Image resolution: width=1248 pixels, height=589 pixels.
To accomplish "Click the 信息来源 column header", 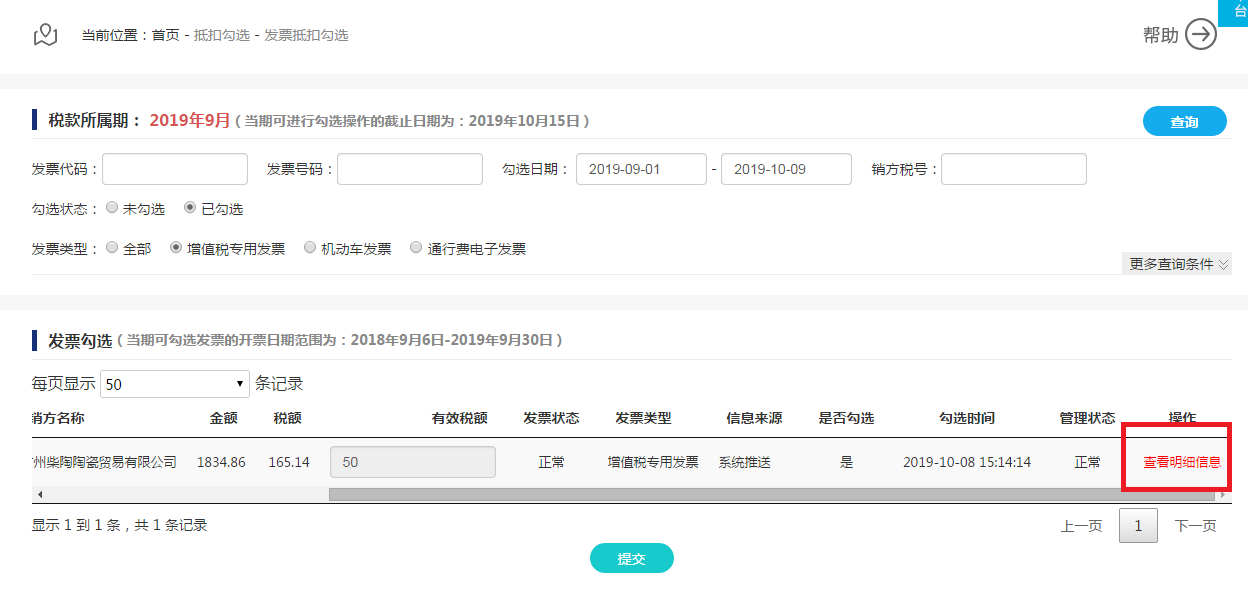I will tap(754, 418).
